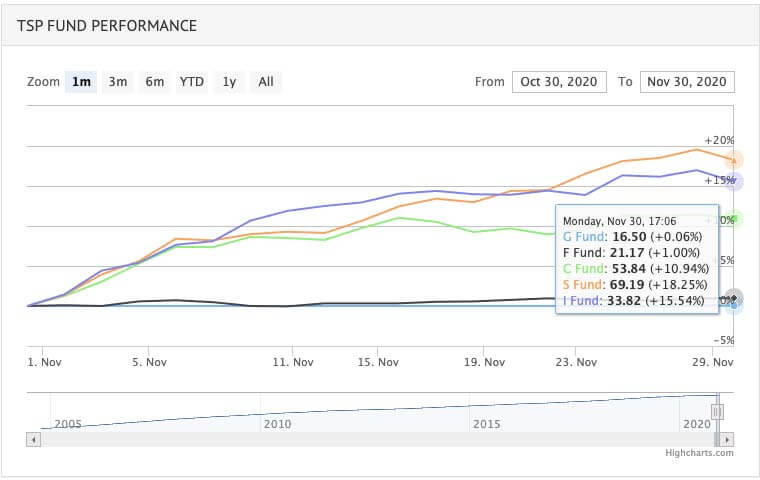760x480 pixels.
Task: Open the From date field
Action: tap(558, 82)
